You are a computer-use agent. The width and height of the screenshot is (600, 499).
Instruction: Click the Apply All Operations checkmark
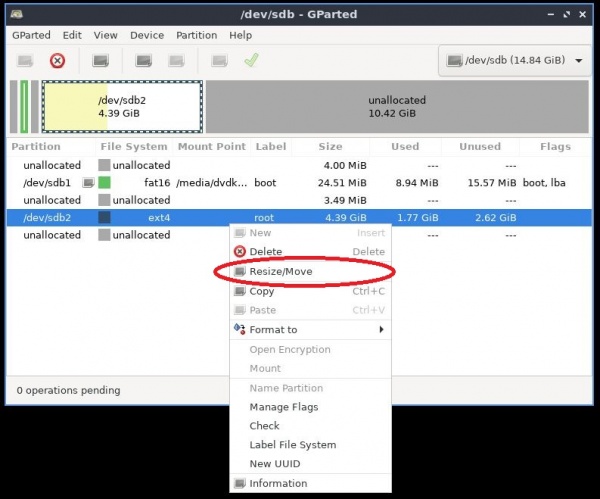pos(251,61)
